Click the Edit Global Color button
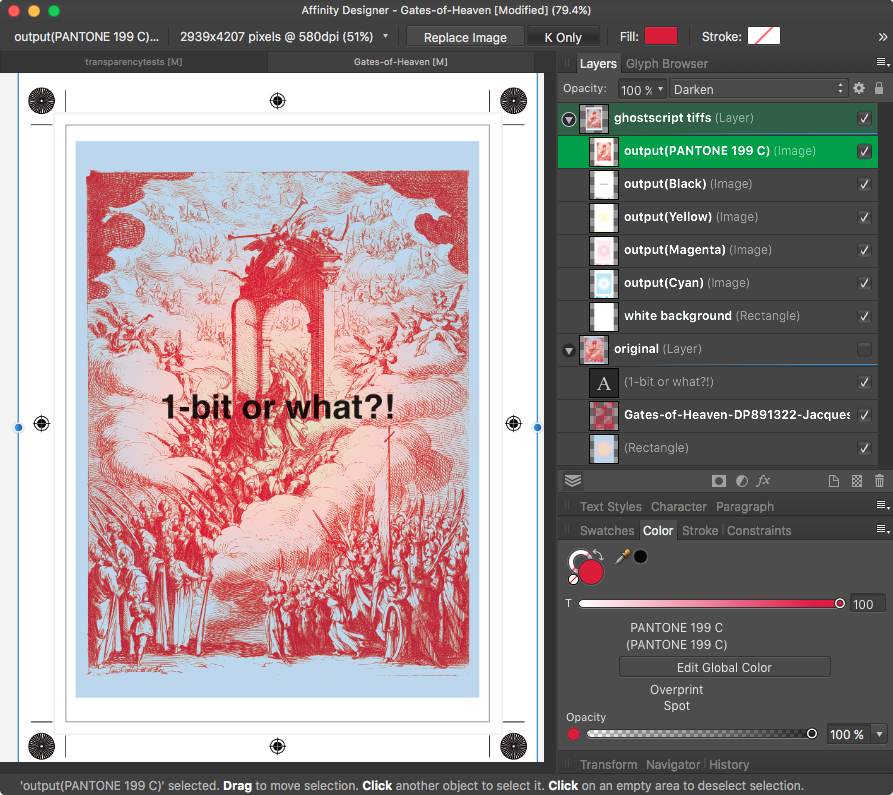The width and height of the screenshot is (893, 795). (724, 667)
